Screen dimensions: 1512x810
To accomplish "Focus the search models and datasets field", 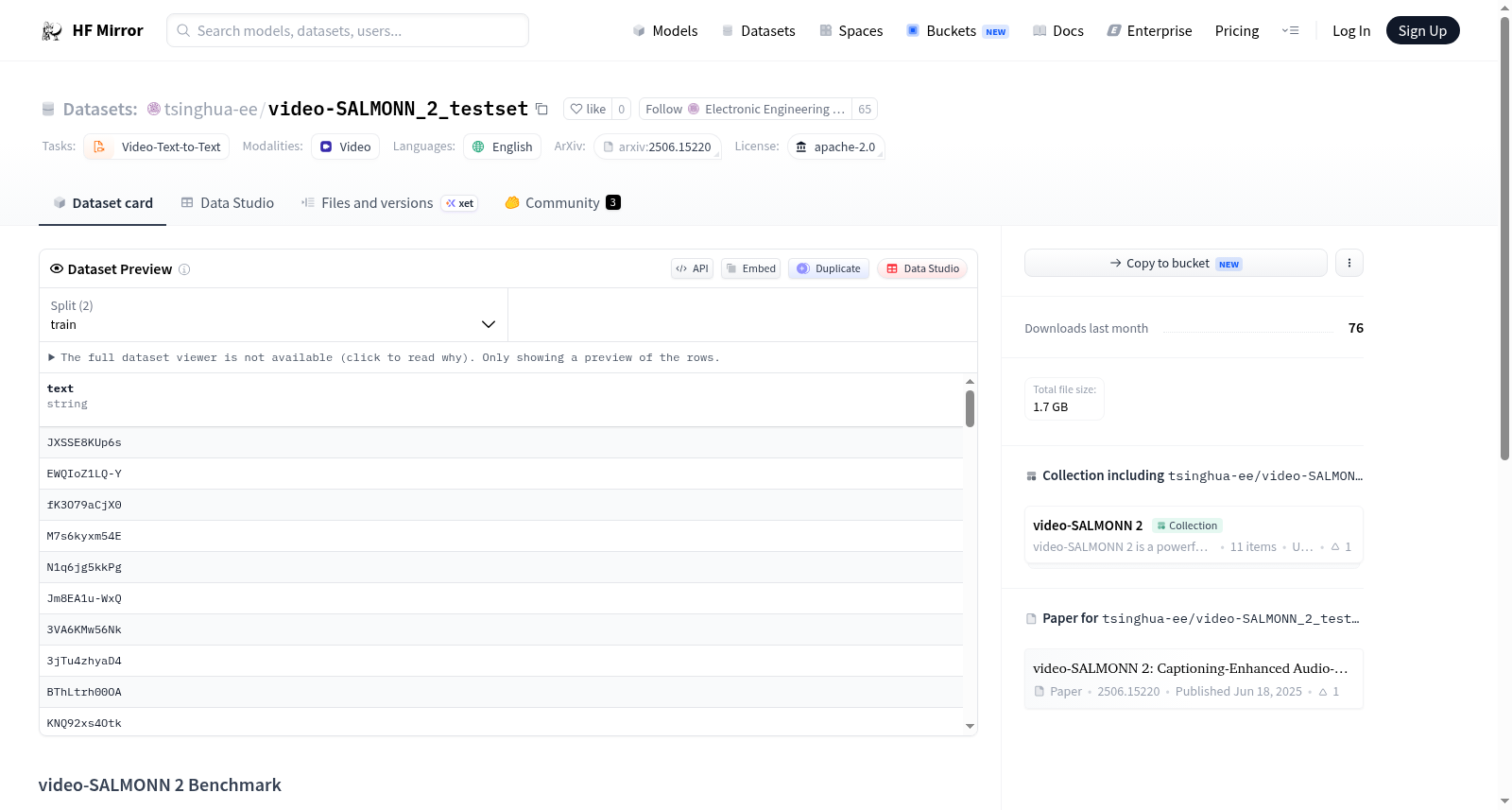I will tap(348, 30).
